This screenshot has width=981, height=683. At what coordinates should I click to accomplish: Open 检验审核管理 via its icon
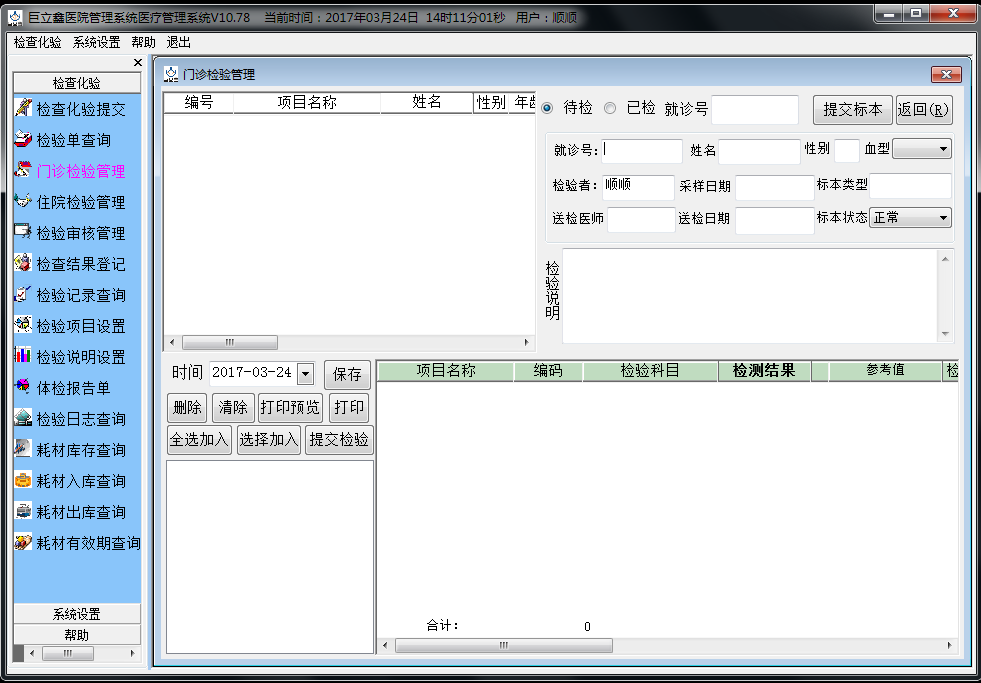[23, 233]
